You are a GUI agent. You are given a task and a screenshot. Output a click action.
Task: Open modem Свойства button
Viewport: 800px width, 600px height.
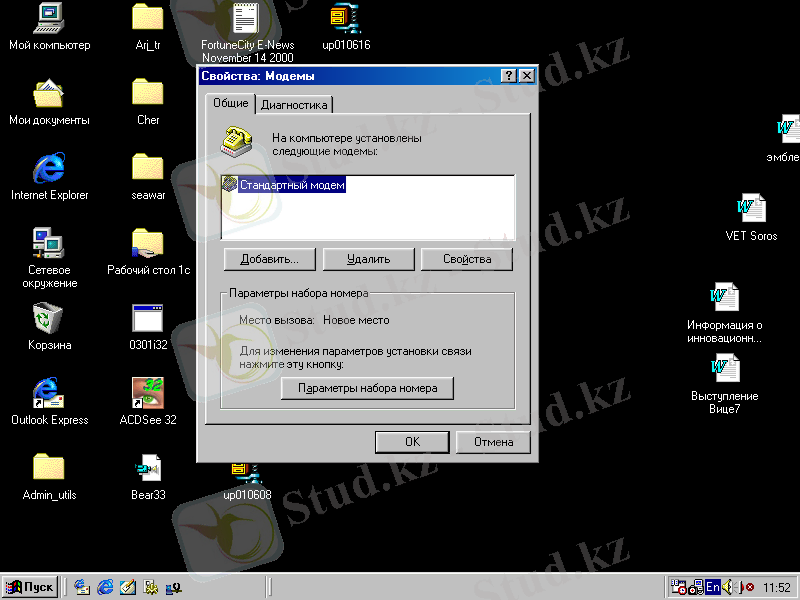pos(467,259)
